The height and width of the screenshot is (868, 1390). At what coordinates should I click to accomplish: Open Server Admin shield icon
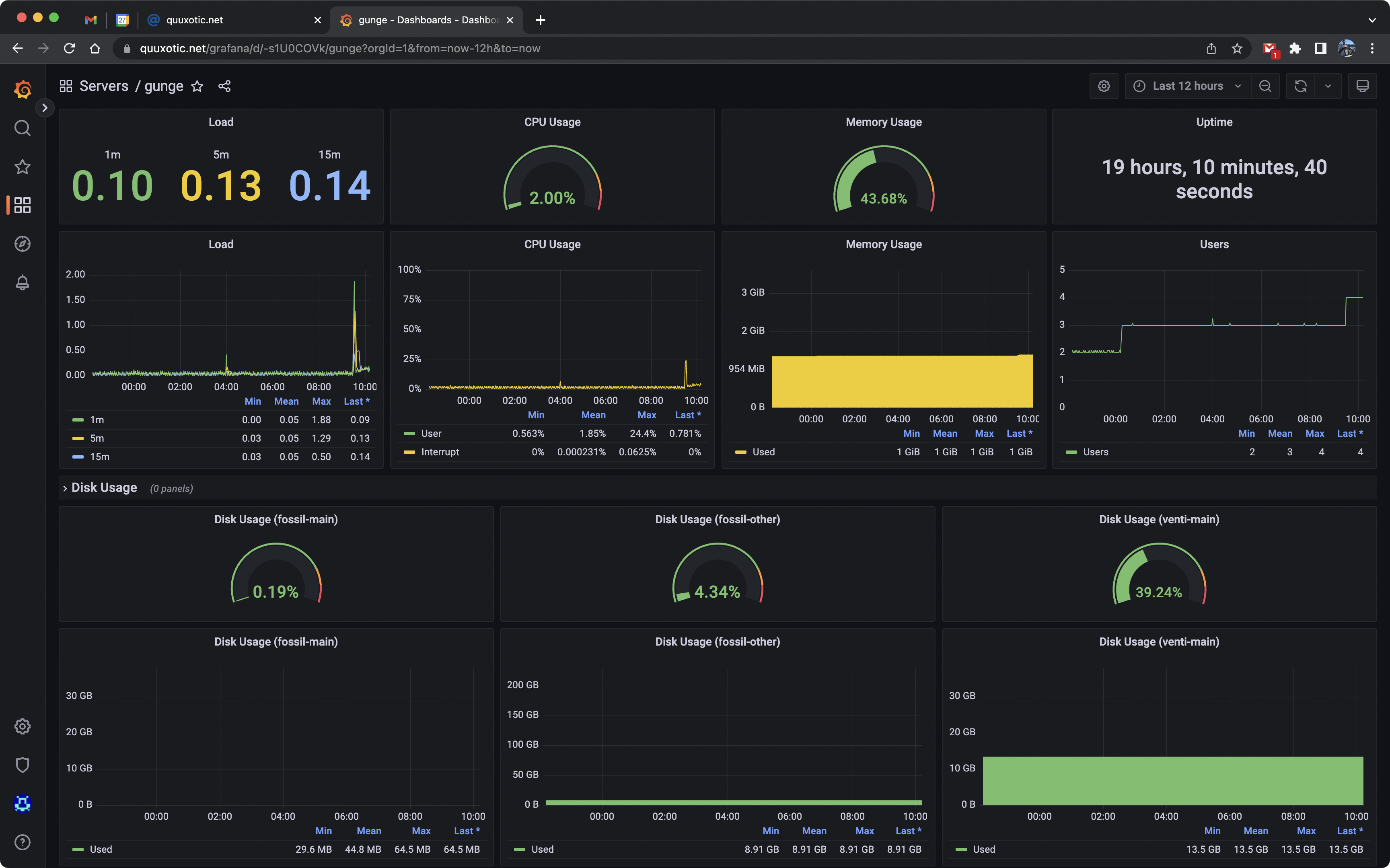pos(23,765)
